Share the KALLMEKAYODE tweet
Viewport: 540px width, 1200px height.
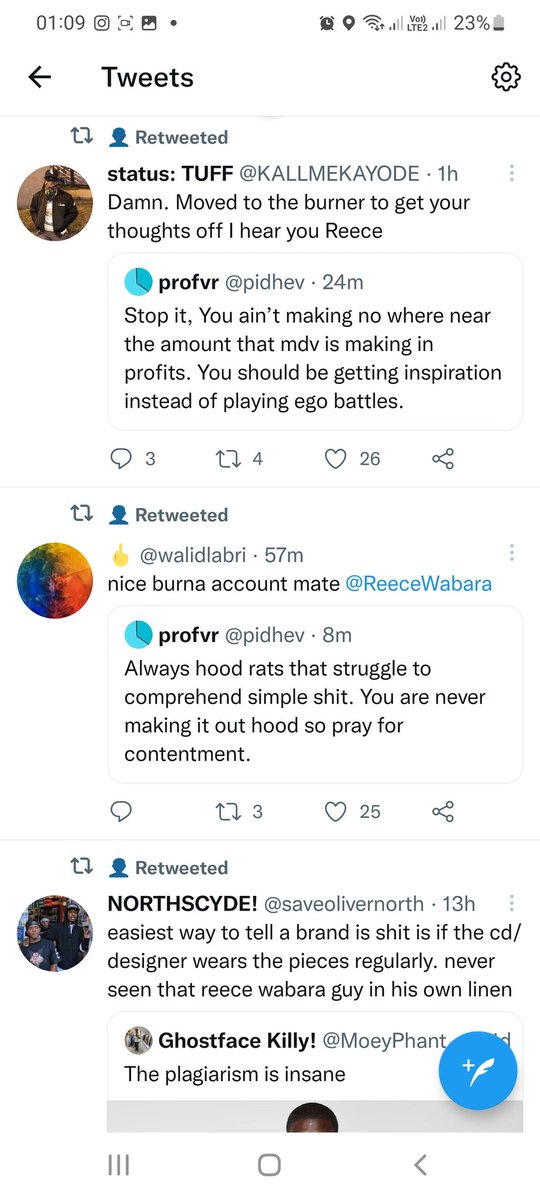443,459
